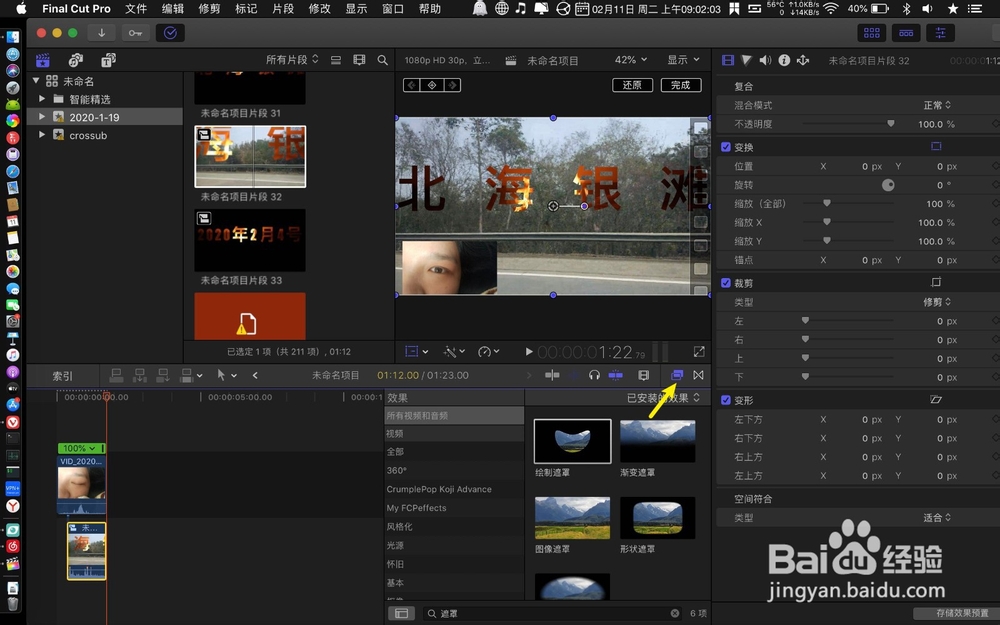
Task: Open the 42% viewer zoom dropdown
Action: [x=630, y=59]
